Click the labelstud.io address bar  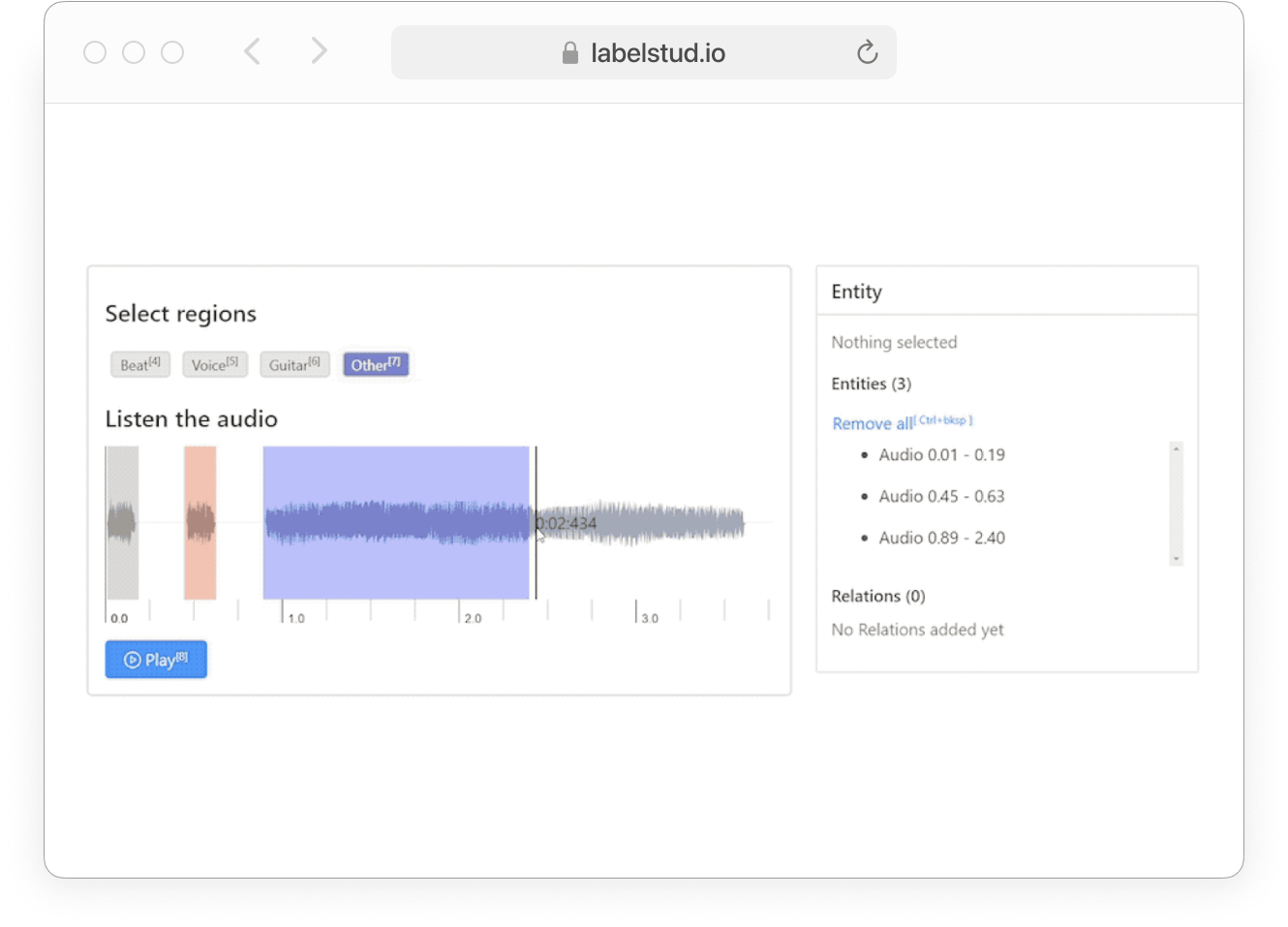click(x=643, y=53)
